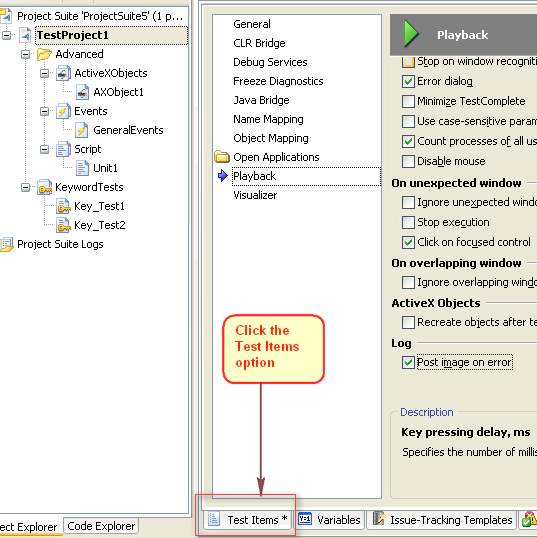Check Ignore unexpected window option

click(x=408, y=202)
